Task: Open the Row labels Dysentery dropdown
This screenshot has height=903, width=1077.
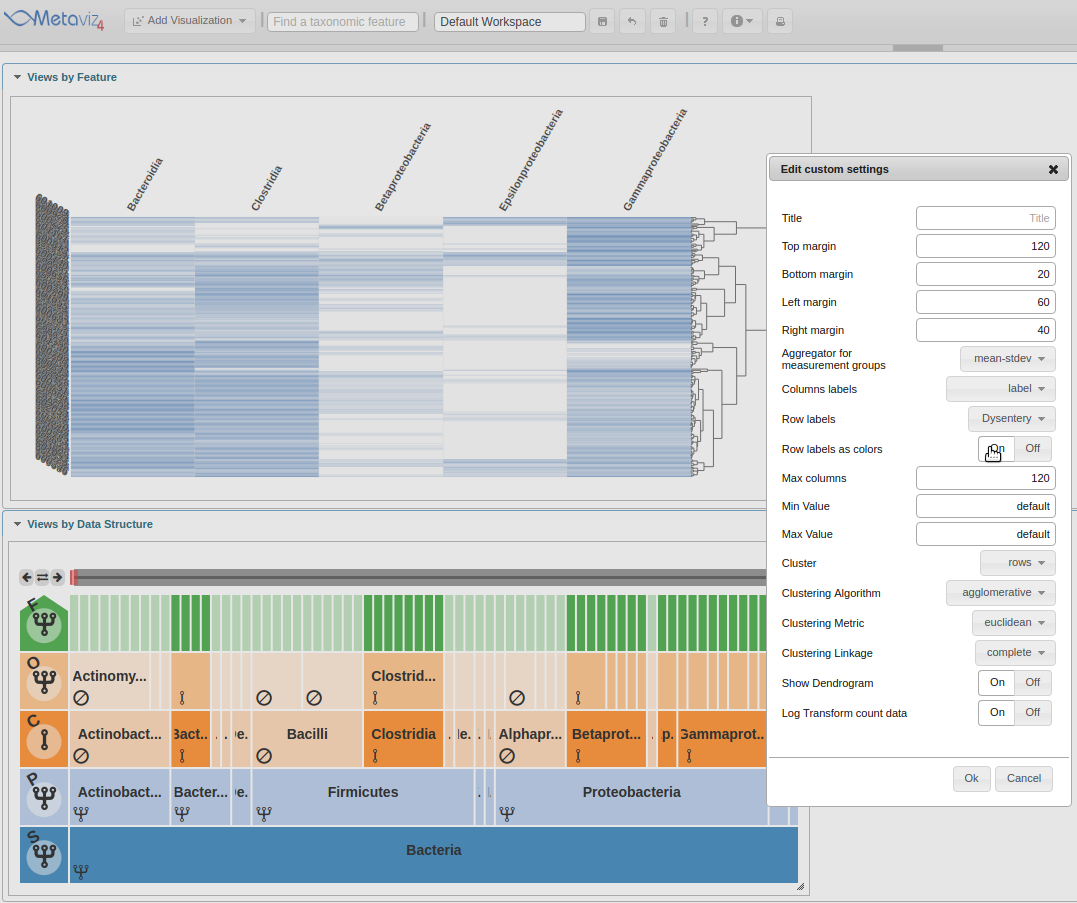Action: coord(1012,419)
